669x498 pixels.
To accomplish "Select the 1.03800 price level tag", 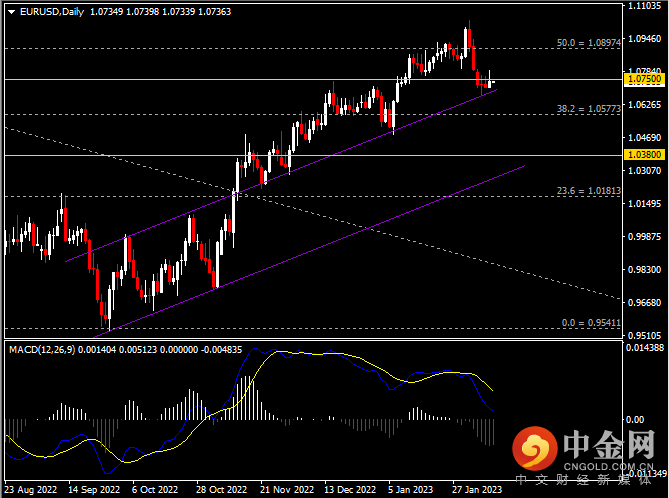I will click(x=642, y=155).
